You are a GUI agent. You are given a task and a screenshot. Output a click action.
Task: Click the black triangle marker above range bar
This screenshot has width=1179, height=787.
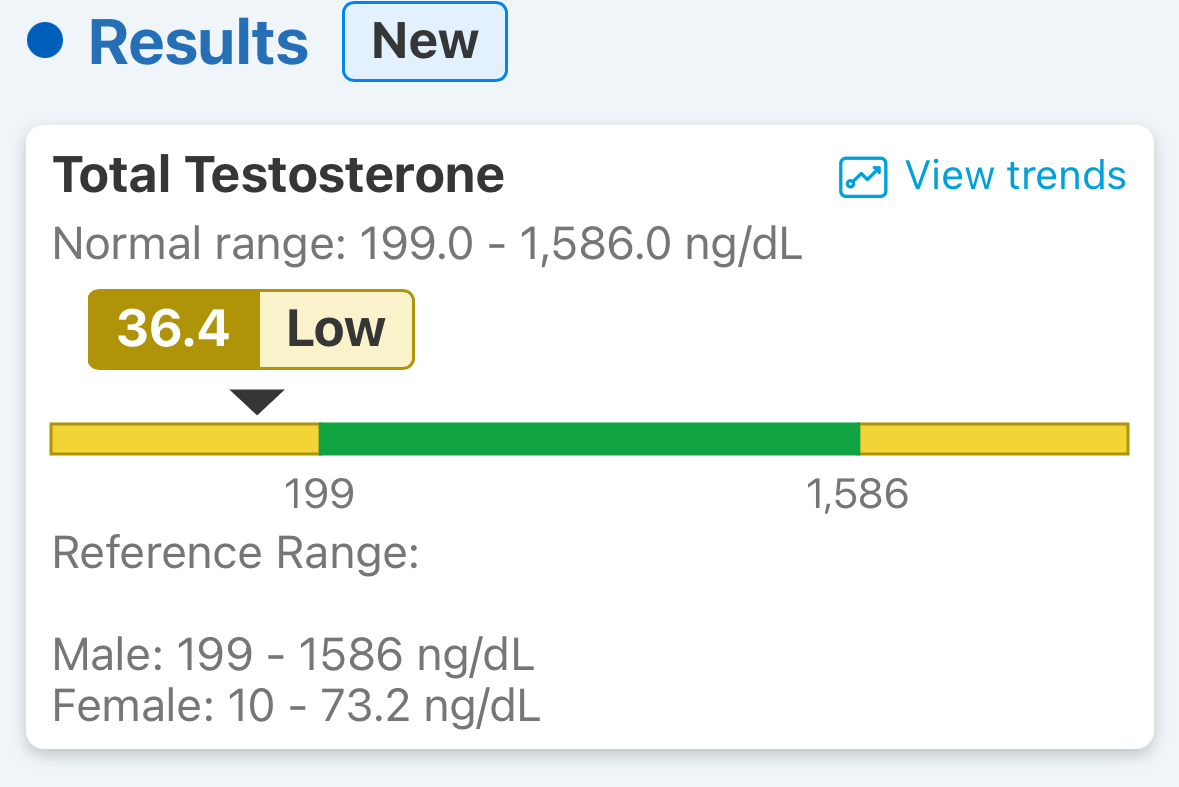click(x=257, y=401)
